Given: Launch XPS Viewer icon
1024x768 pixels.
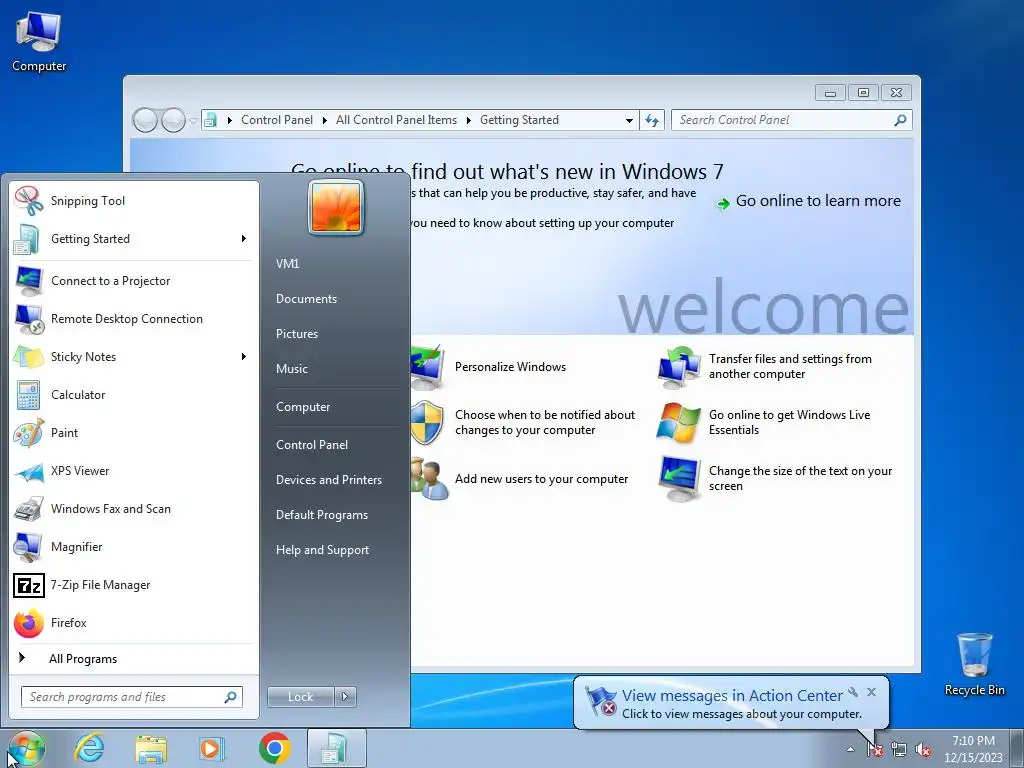Looking at the screenshot, I should [29, 471].
